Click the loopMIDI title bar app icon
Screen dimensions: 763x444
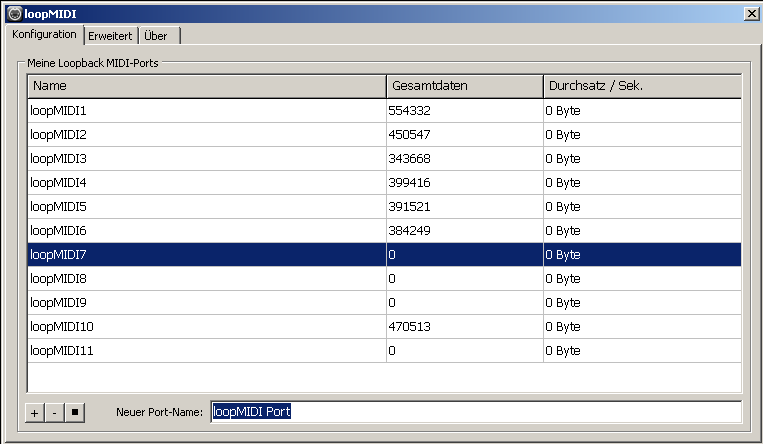[x=15, y=14]
